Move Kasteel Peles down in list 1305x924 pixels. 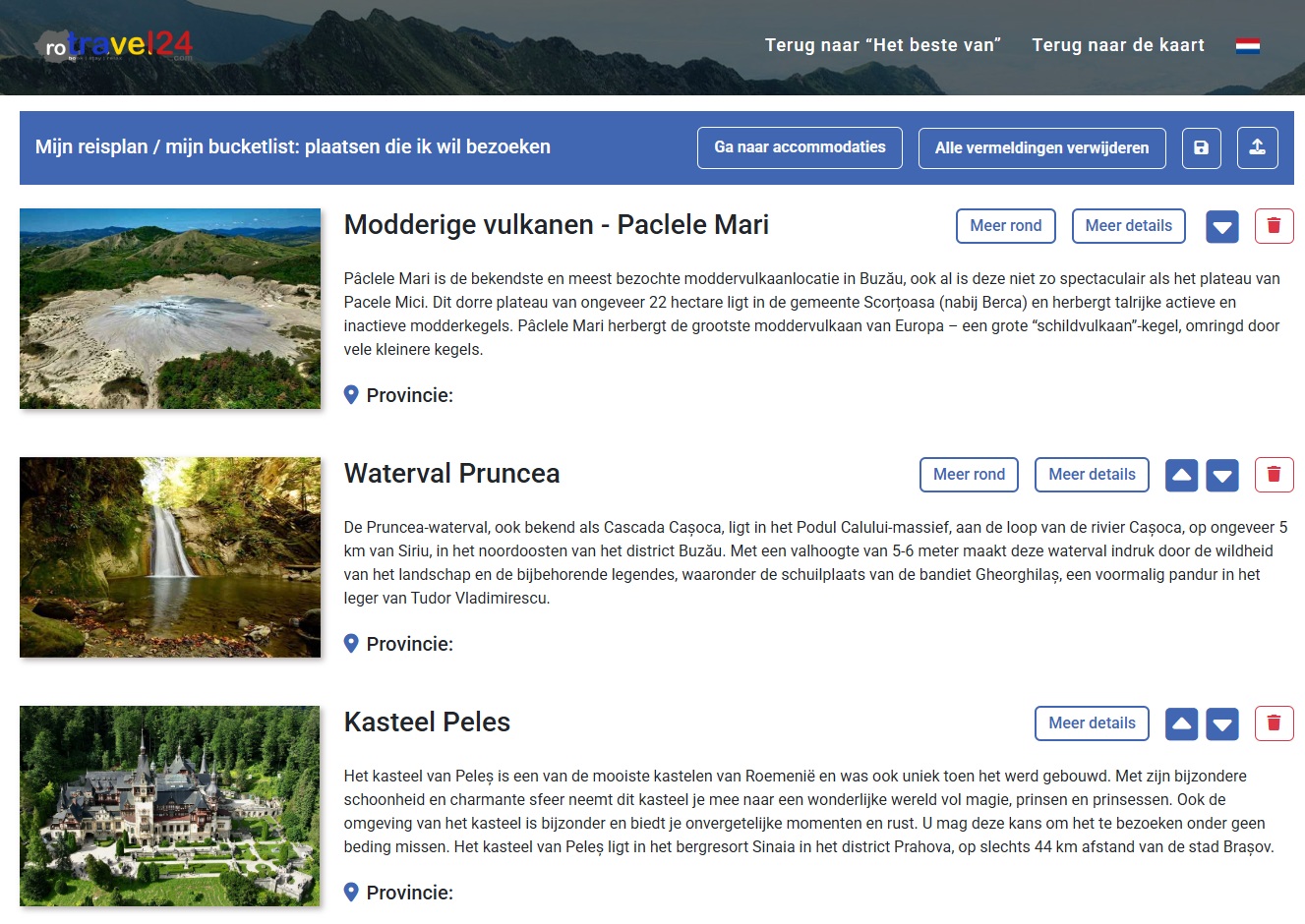[1222, 724]
